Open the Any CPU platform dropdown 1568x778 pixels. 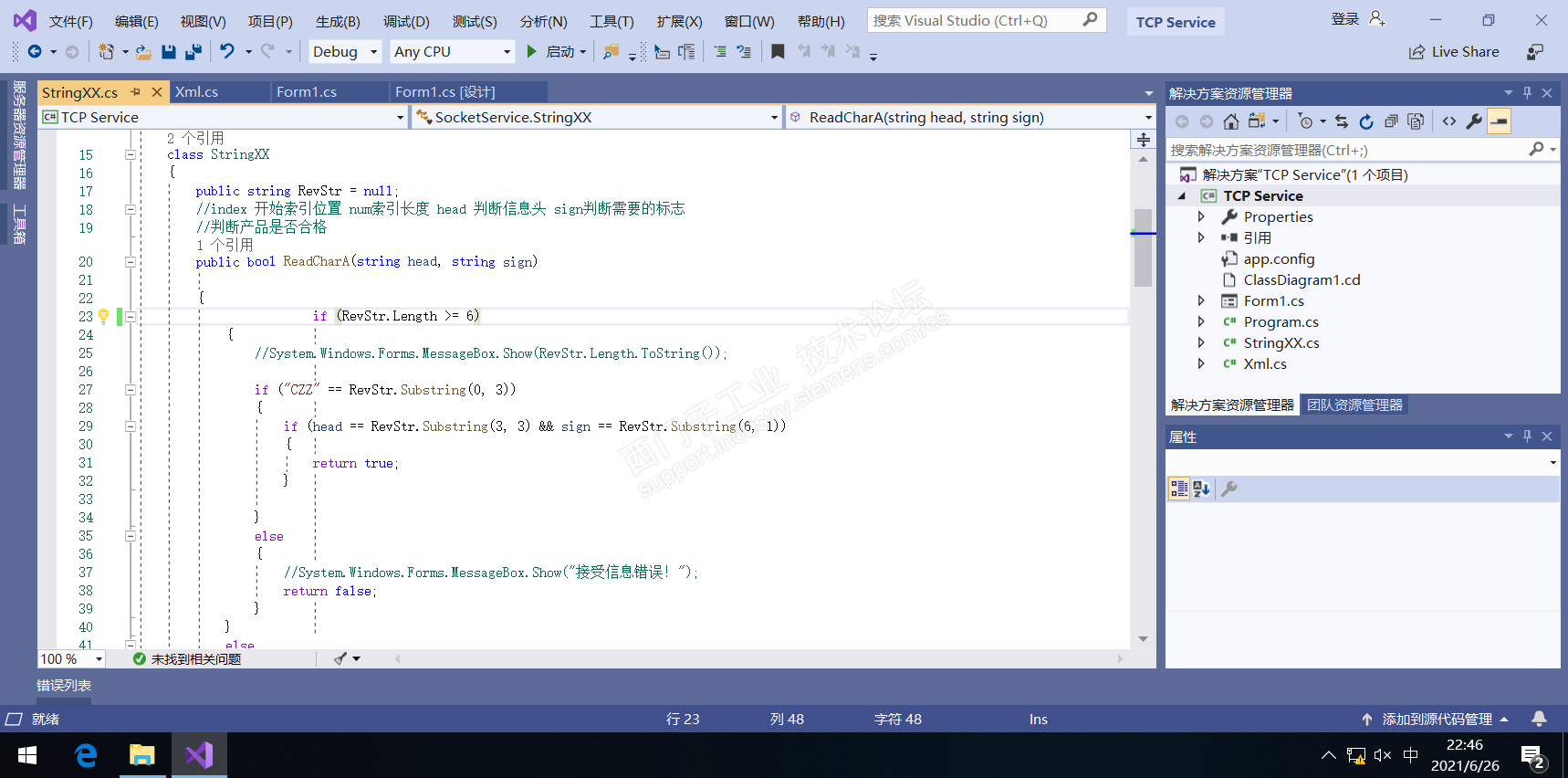(453, 52)
